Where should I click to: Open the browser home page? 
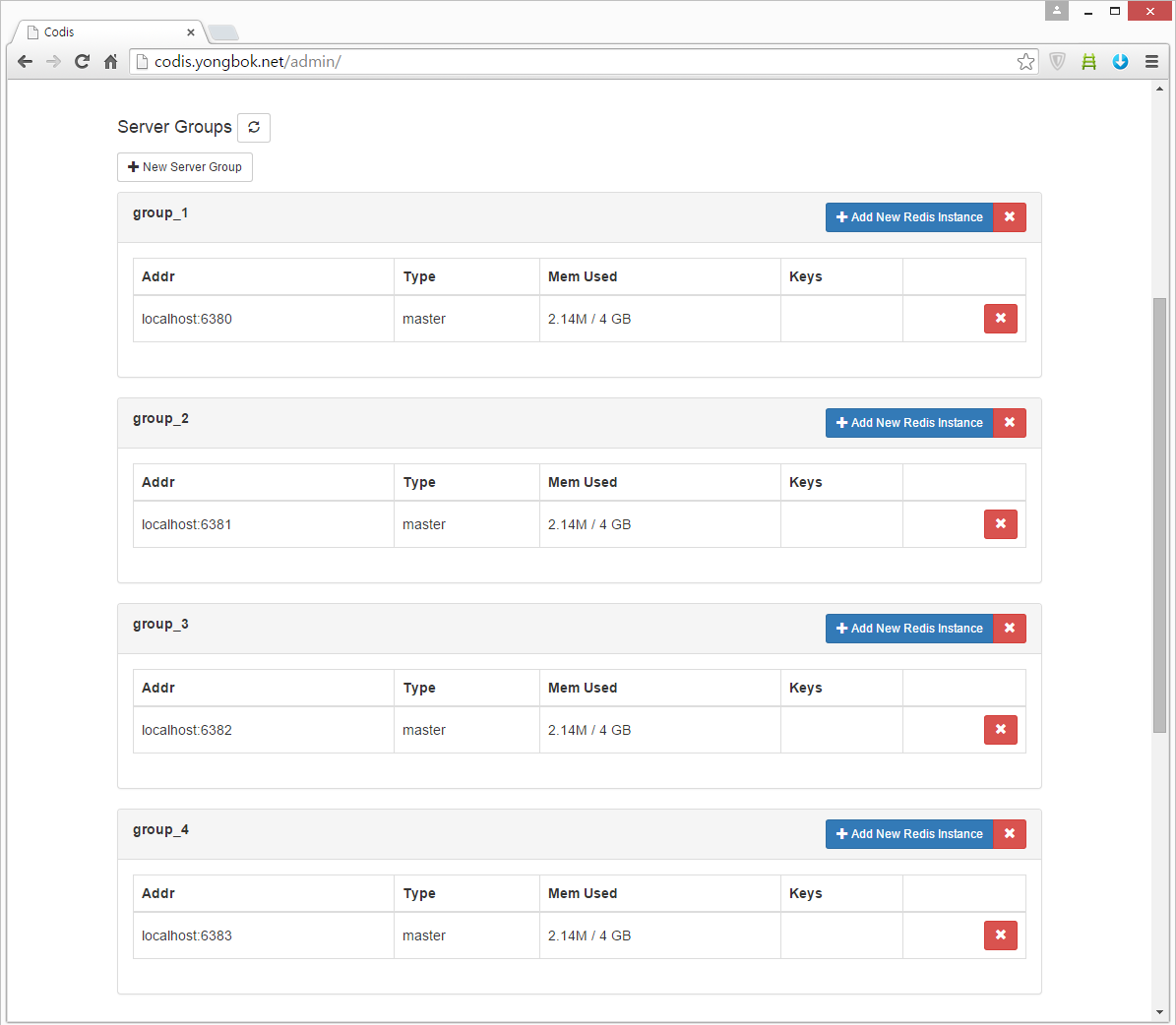[x=111, y=62]
